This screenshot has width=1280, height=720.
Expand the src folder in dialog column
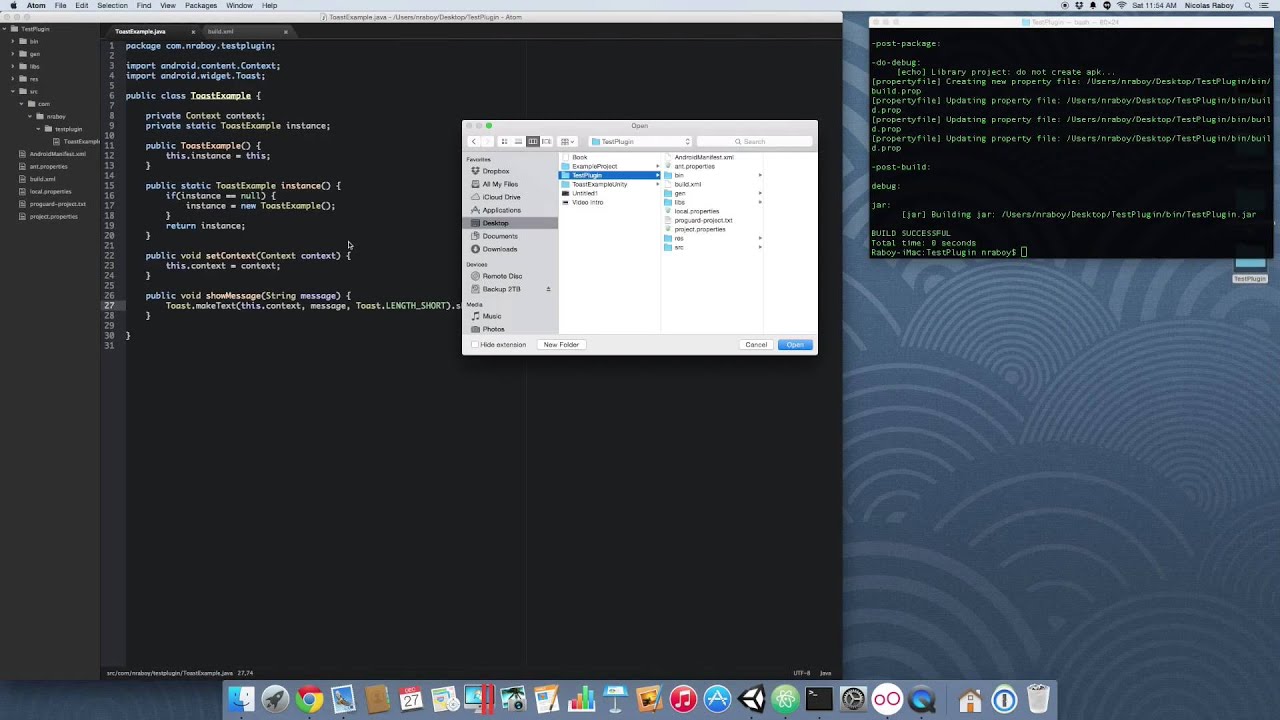(x=760, y=247)
